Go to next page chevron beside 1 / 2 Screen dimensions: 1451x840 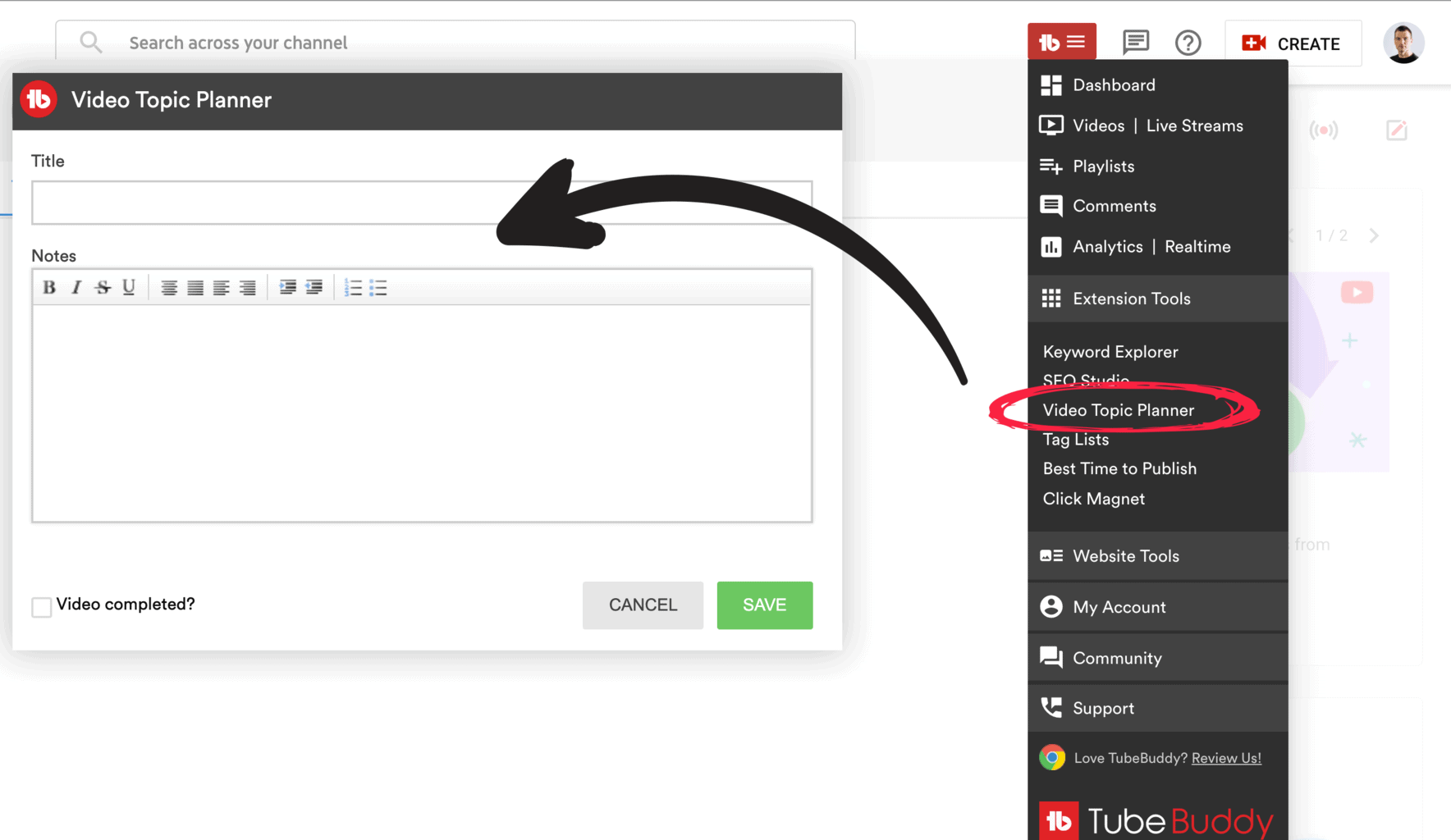coord(1375,235)
